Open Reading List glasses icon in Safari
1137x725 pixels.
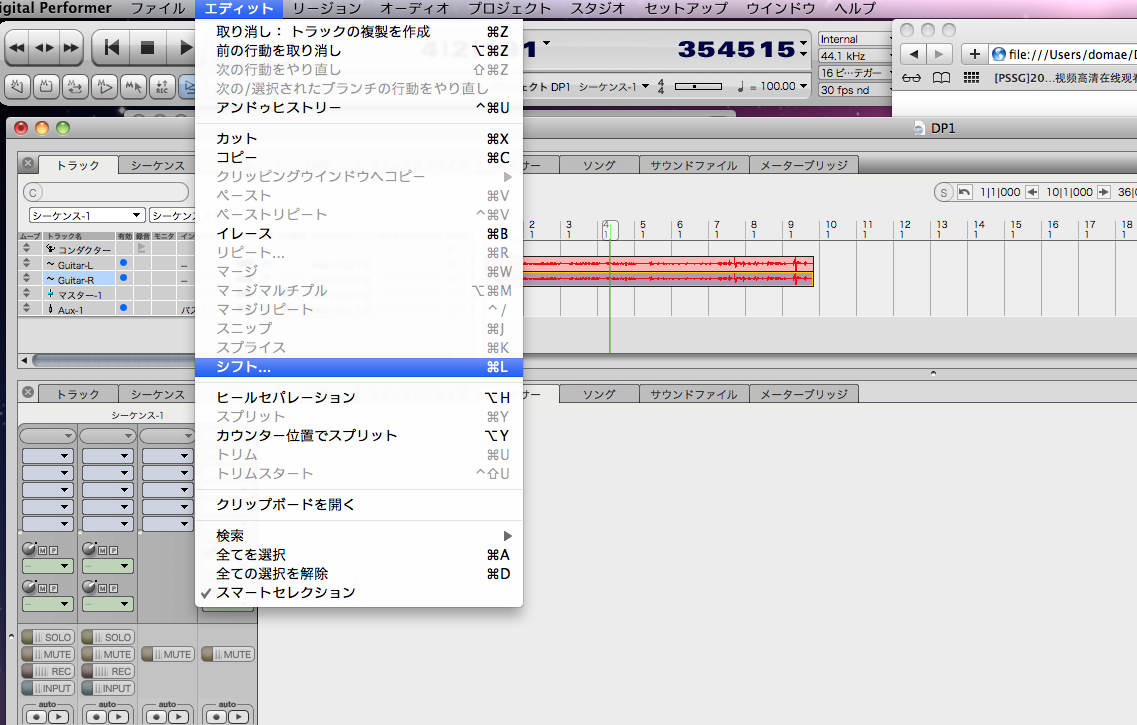(x=911, y=78)
